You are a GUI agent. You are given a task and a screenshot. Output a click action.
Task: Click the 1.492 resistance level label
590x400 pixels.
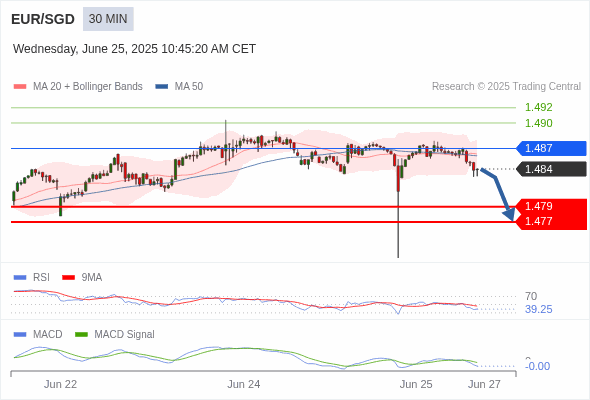tap(539, 108)
